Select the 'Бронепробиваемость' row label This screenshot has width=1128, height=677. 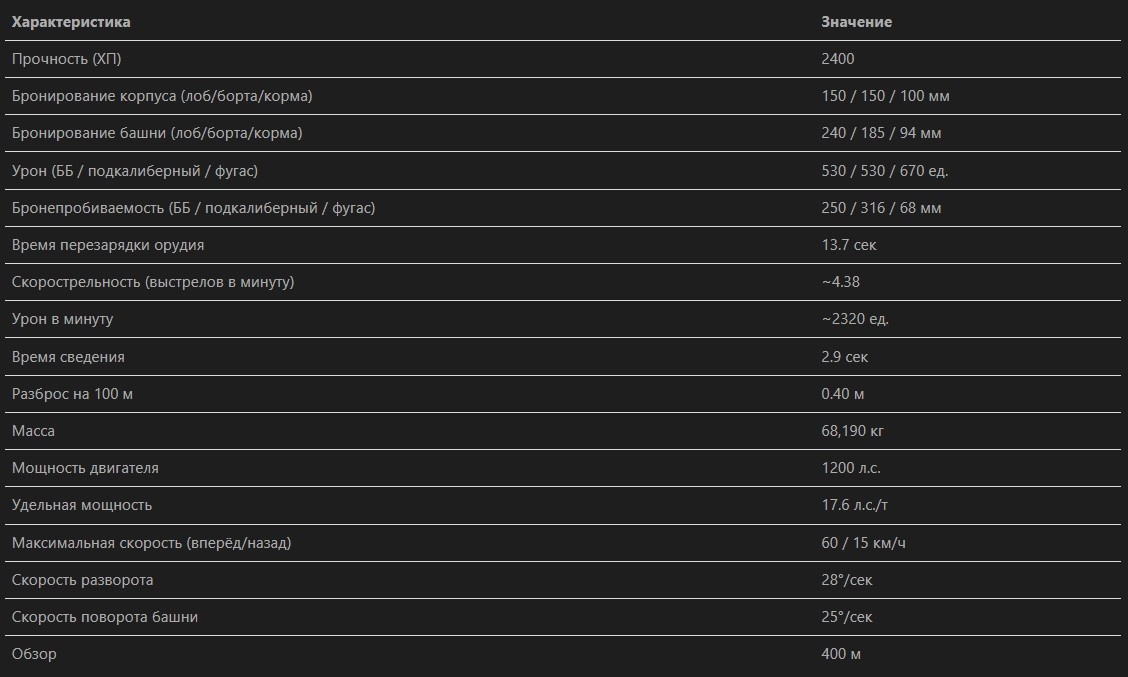tap(193, 208)
